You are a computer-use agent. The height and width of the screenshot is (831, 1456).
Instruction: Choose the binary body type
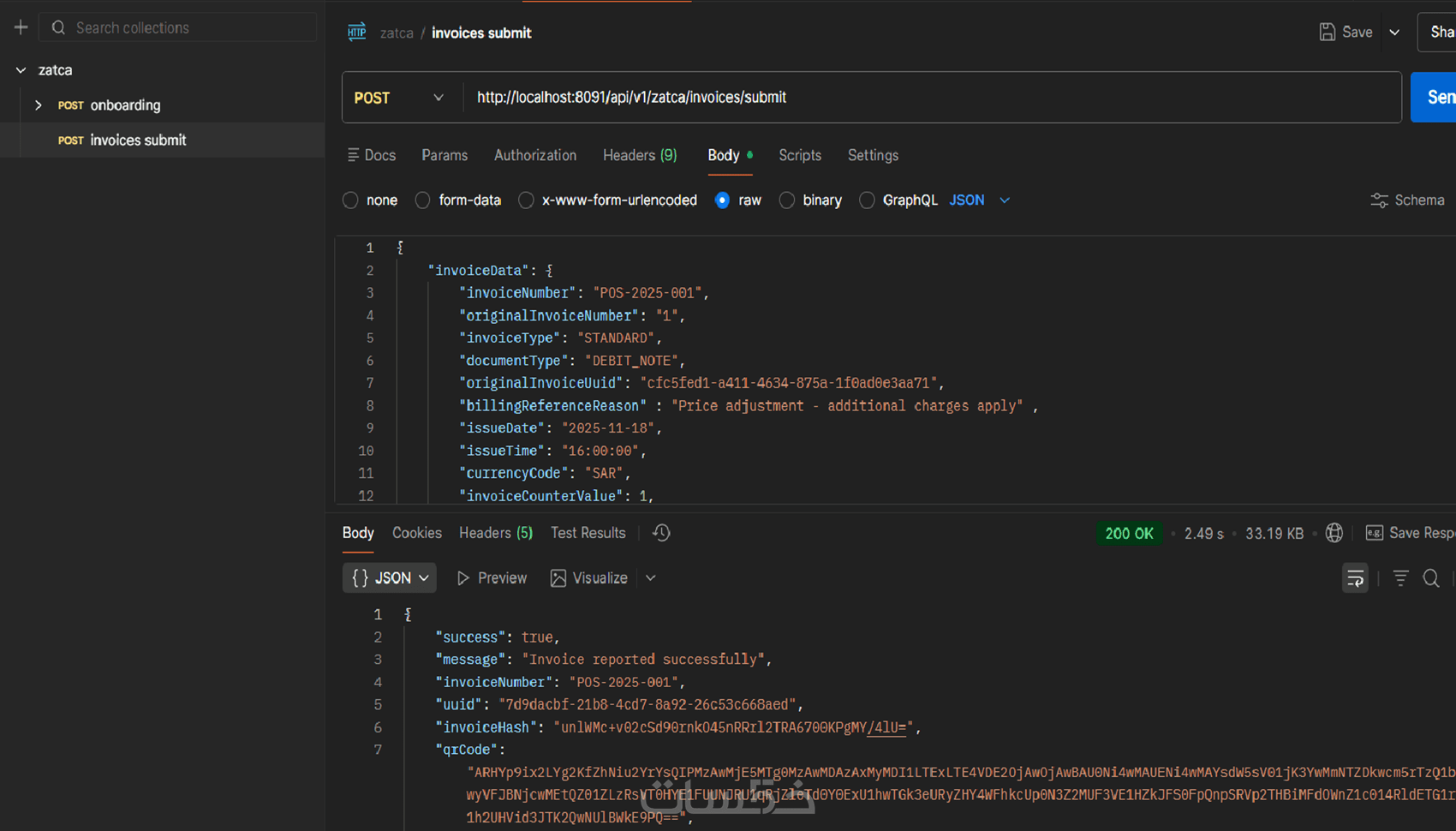pos(787,200)
